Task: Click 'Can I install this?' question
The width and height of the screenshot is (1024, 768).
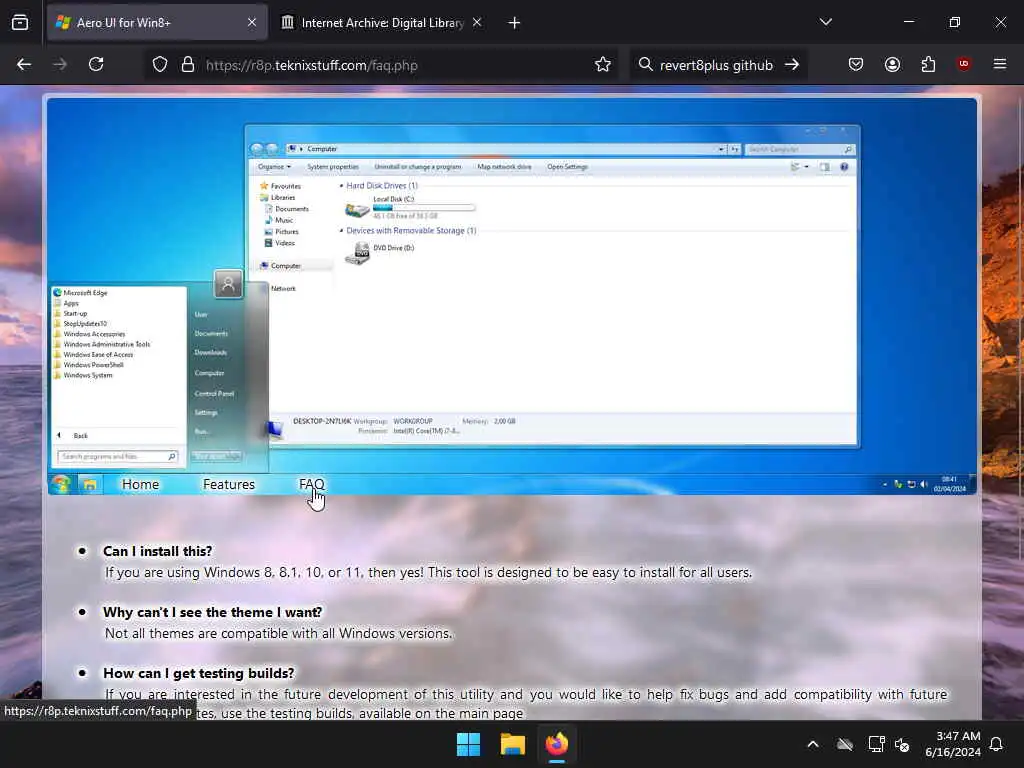Action: tap(157, 551)
